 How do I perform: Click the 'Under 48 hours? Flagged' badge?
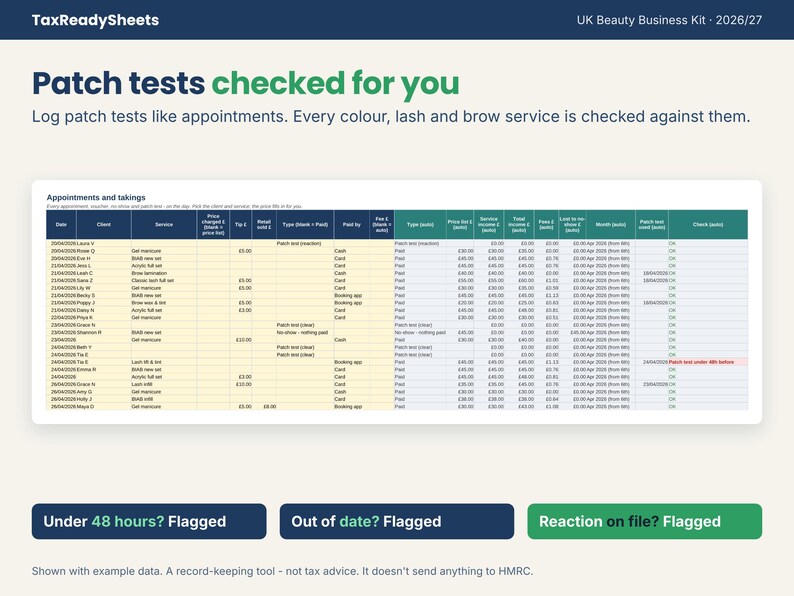coord(149,521)
